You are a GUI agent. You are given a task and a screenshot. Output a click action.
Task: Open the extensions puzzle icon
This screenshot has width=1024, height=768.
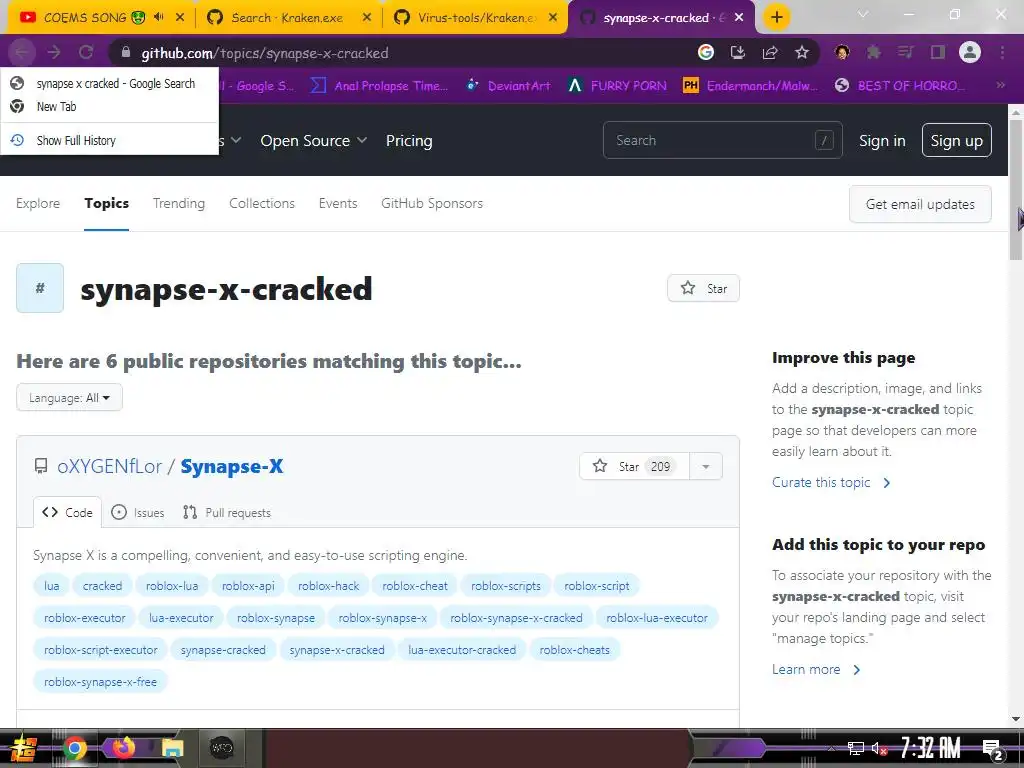pyautogui.click(x=874, y=52)
